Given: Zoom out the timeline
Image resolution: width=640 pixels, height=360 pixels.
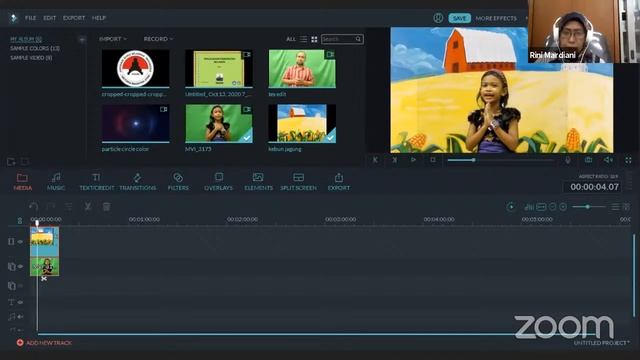Looking at the screenshot, I should 552,207.
